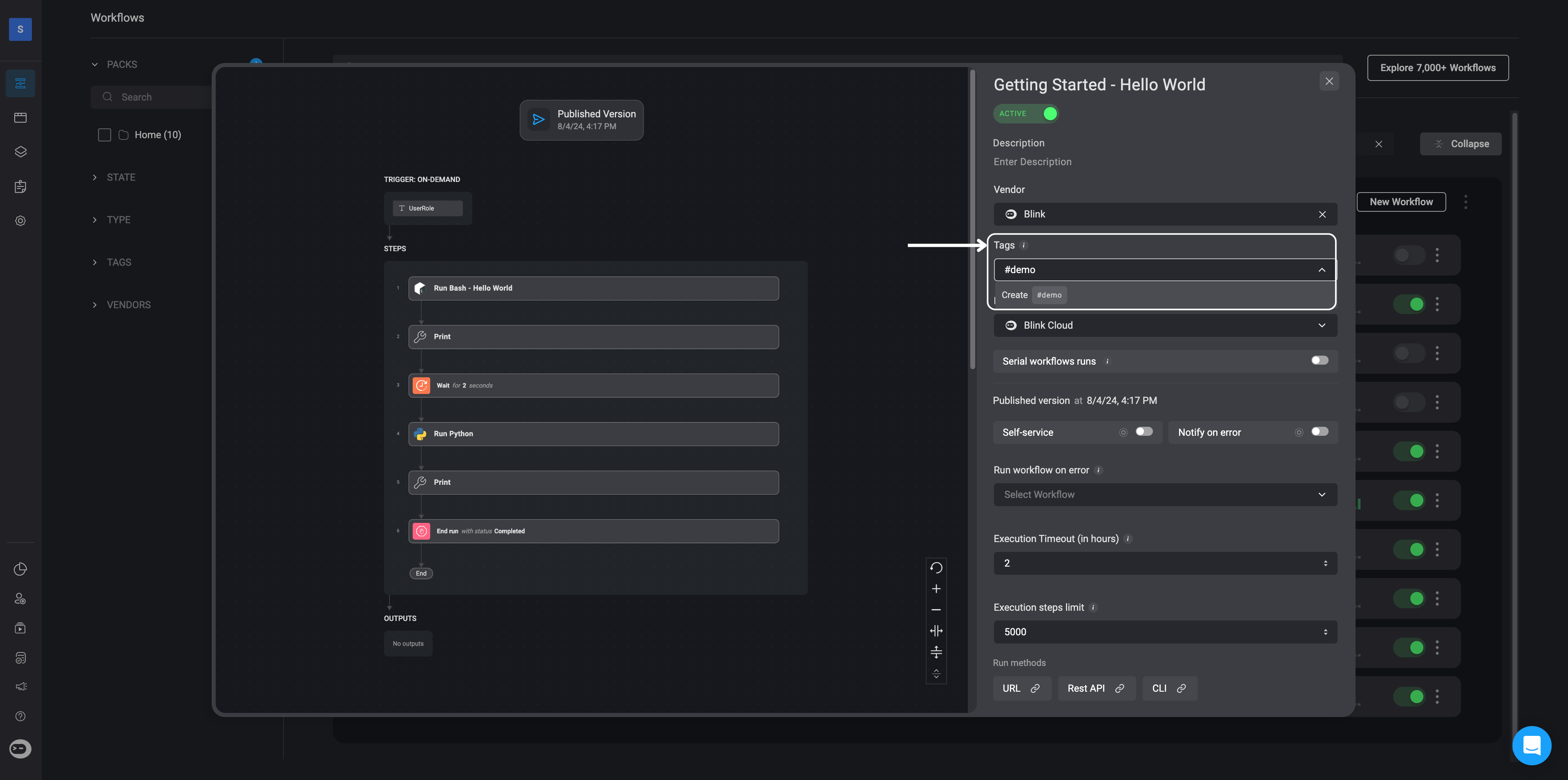Click the Collapse button
The width and height of the screenshot is (1568, 780).
1460,144
